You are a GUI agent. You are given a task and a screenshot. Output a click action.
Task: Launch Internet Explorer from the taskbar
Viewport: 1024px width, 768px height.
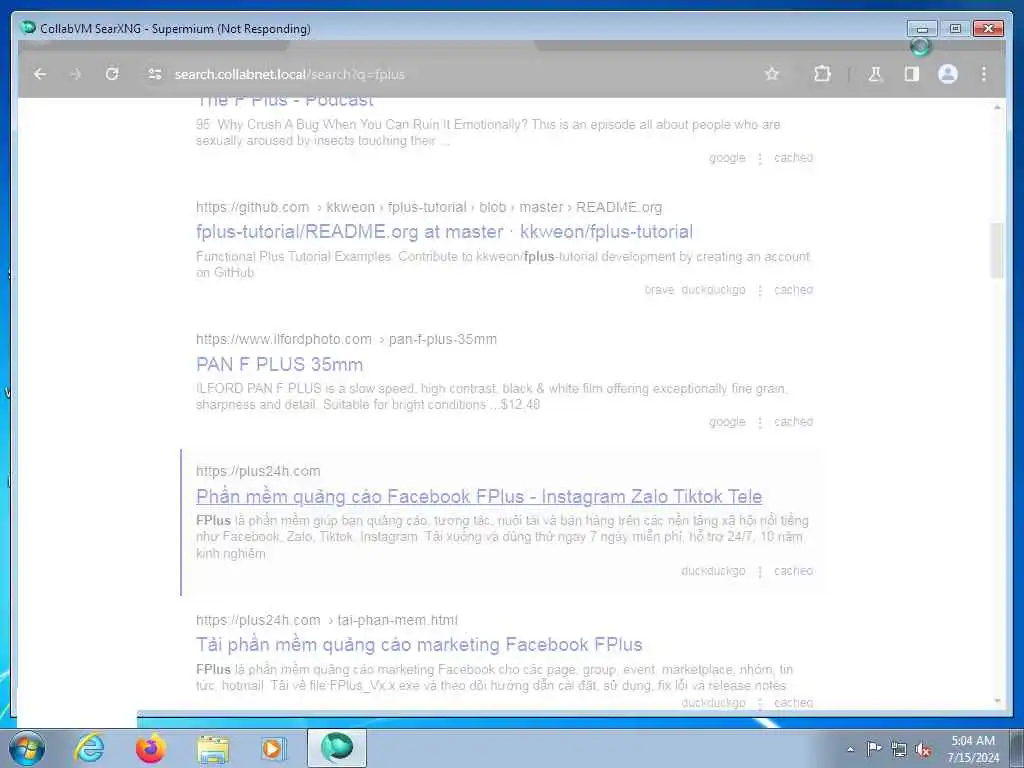click(x=89, y=748)
